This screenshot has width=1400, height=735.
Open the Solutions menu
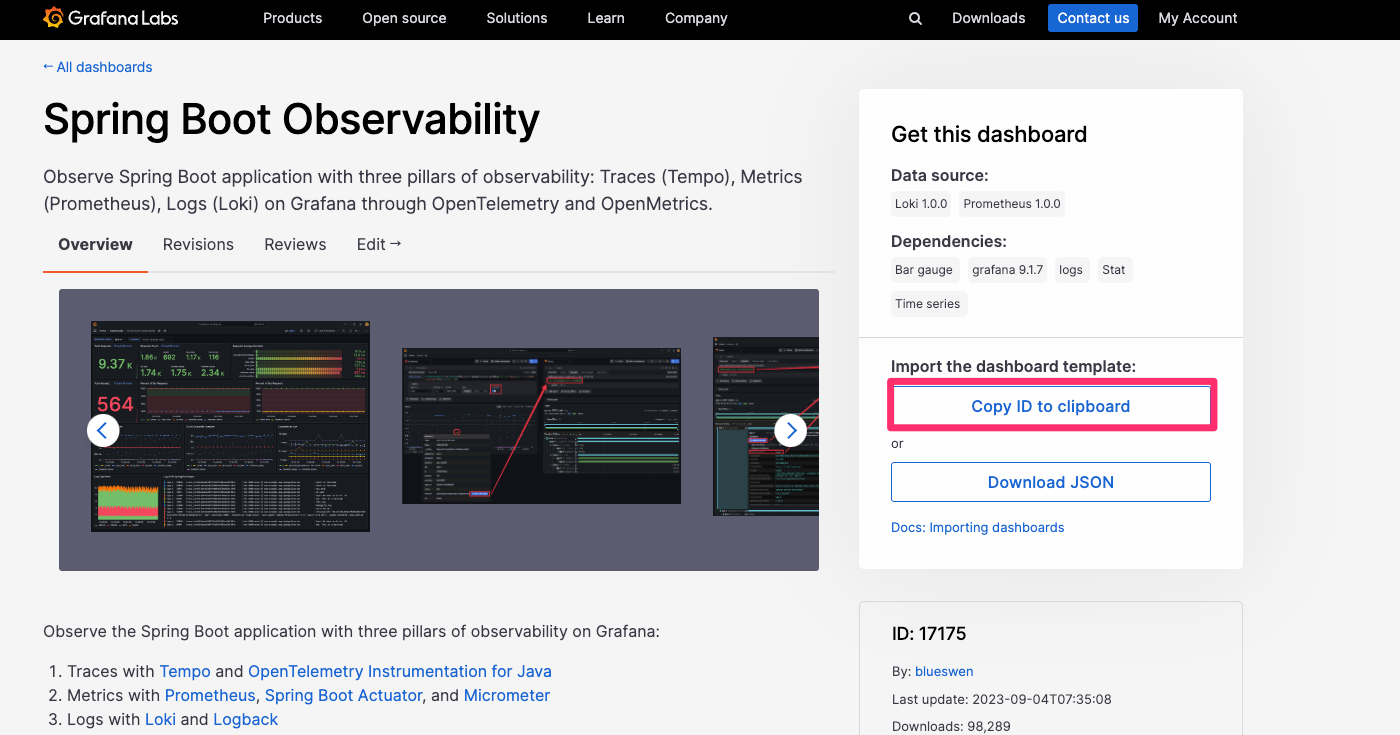tap(517, 18)
